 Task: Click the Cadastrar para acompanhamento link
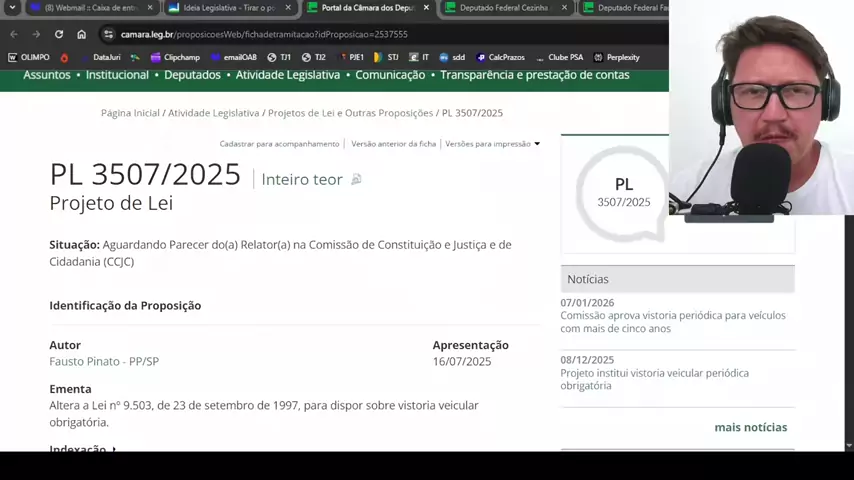(x=279, y=144)
